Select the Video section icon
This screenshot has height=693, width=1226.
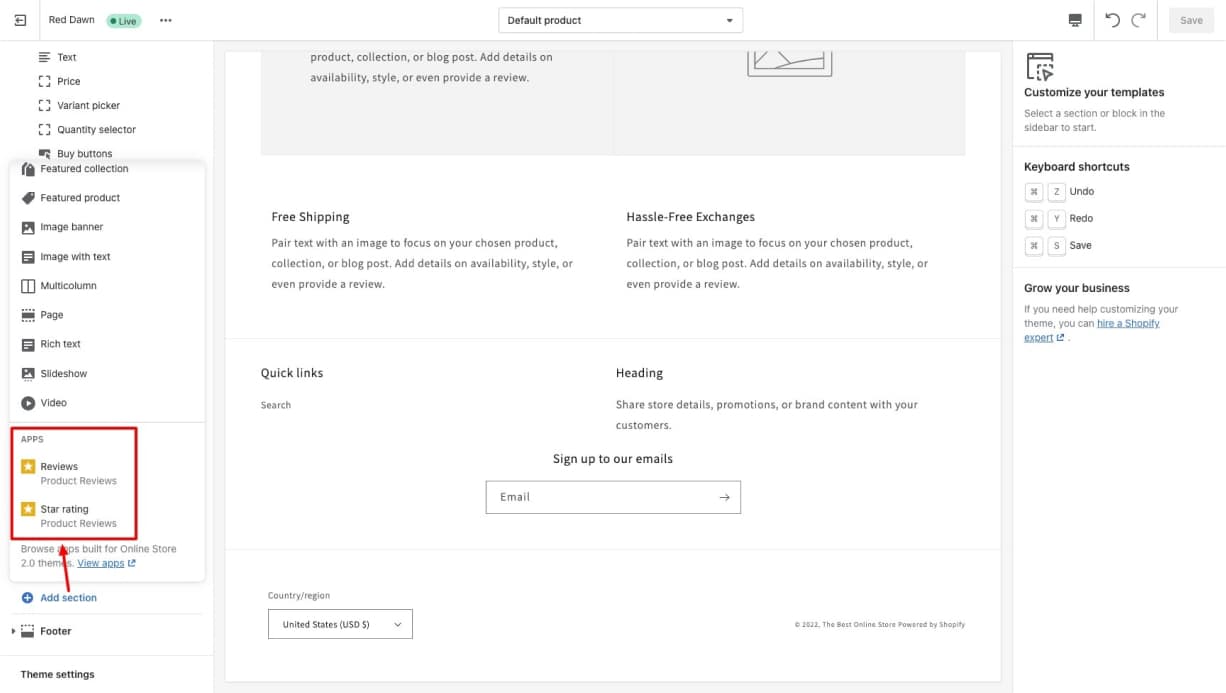point(28,403)
